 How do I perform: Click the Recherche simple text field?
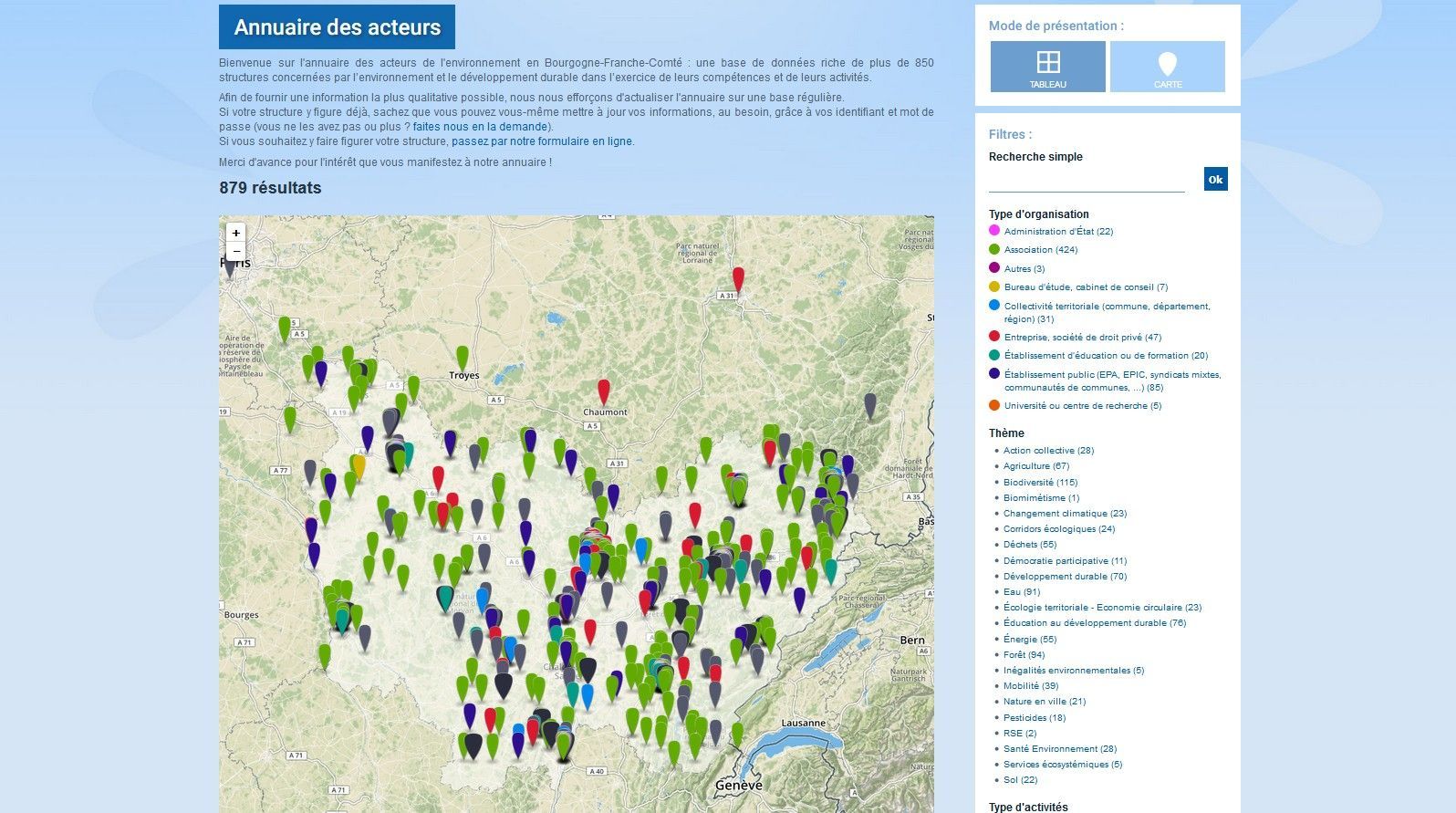(x=1086, y=181)
